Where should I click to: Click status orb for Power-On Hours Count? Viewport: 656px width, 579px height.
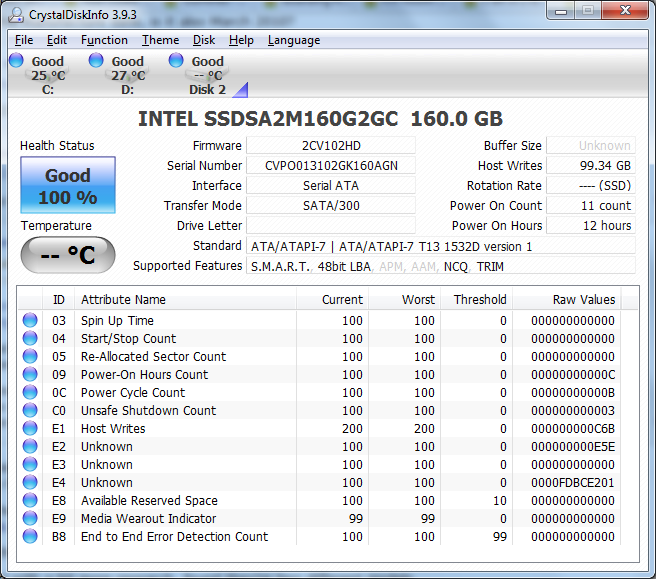(30, 374)
